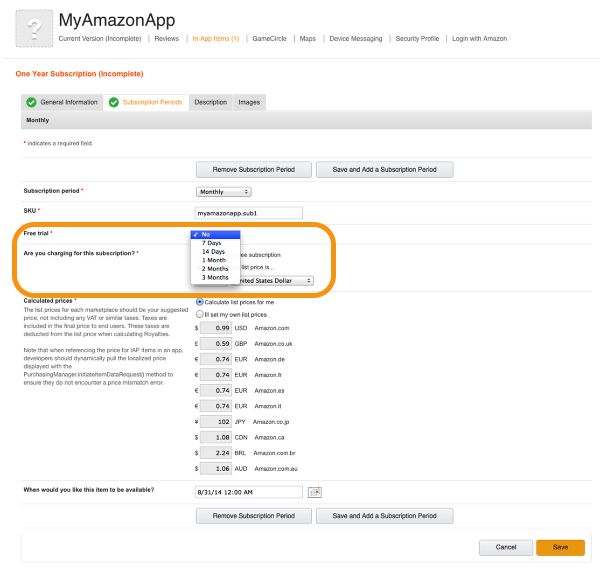
Task: Switch to General Information tab
Action: pos(62,102)
